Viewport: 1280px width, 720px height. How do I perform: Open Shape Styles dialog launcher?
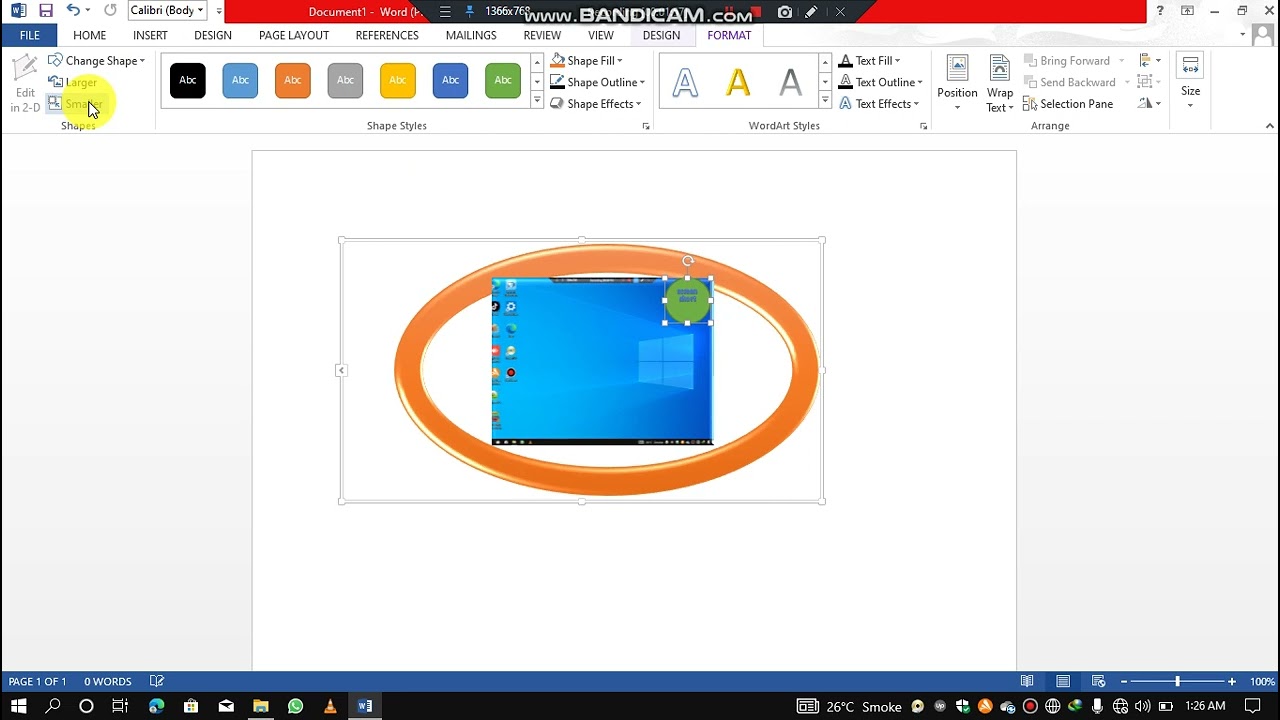click(646, 126)
